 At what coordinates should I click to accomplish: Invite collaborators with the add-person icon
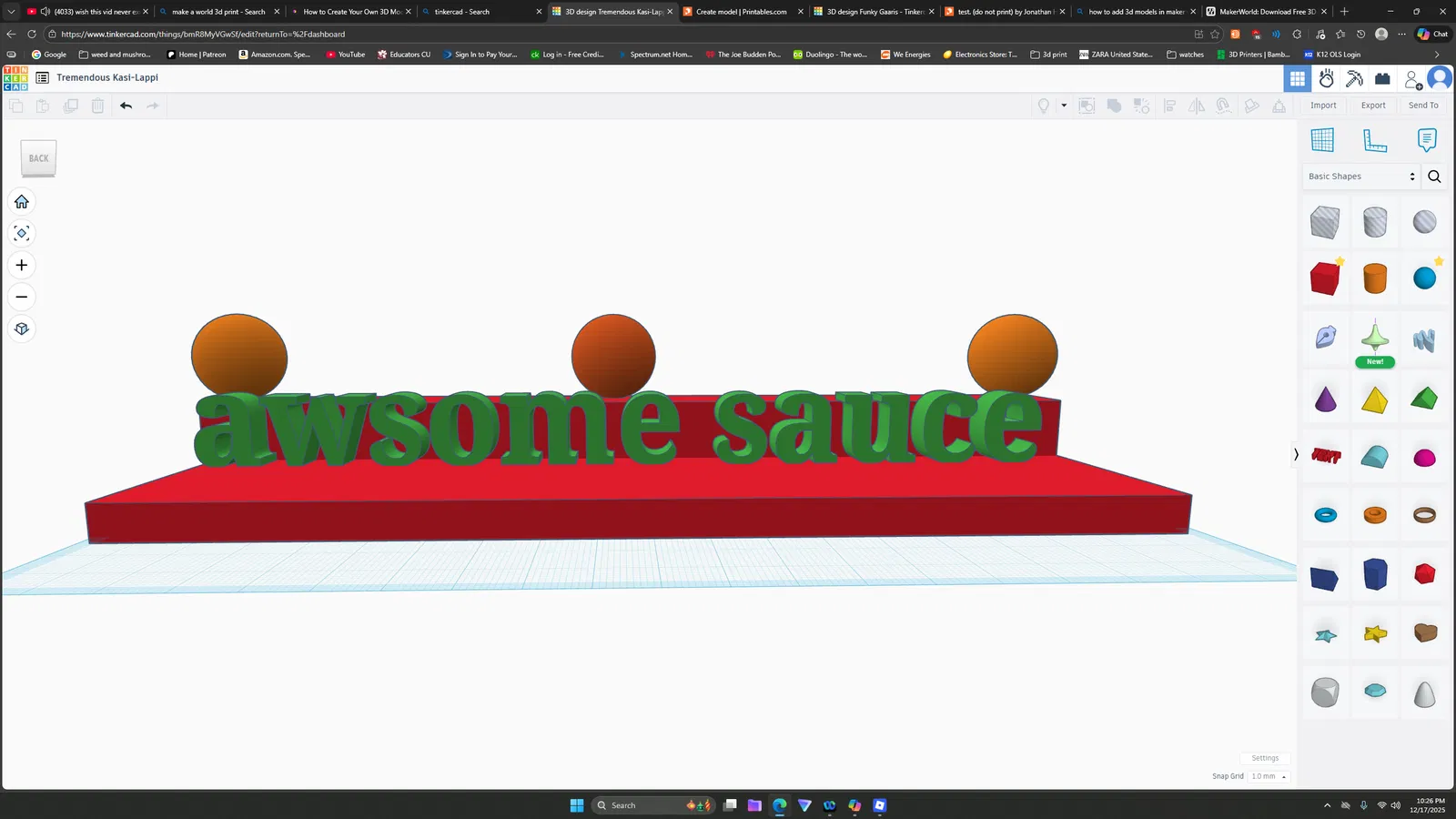(1412, 80)
